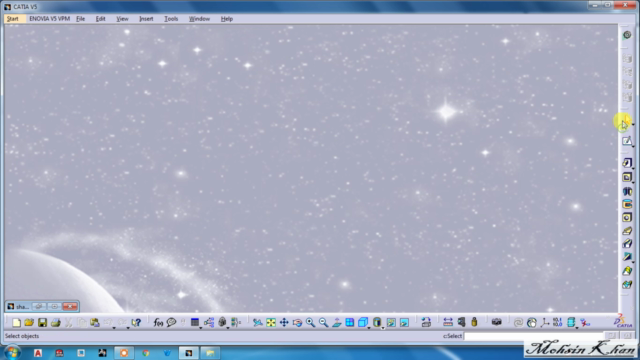
Task: Click the What's This help icon
Action: [x=136, y=322]
